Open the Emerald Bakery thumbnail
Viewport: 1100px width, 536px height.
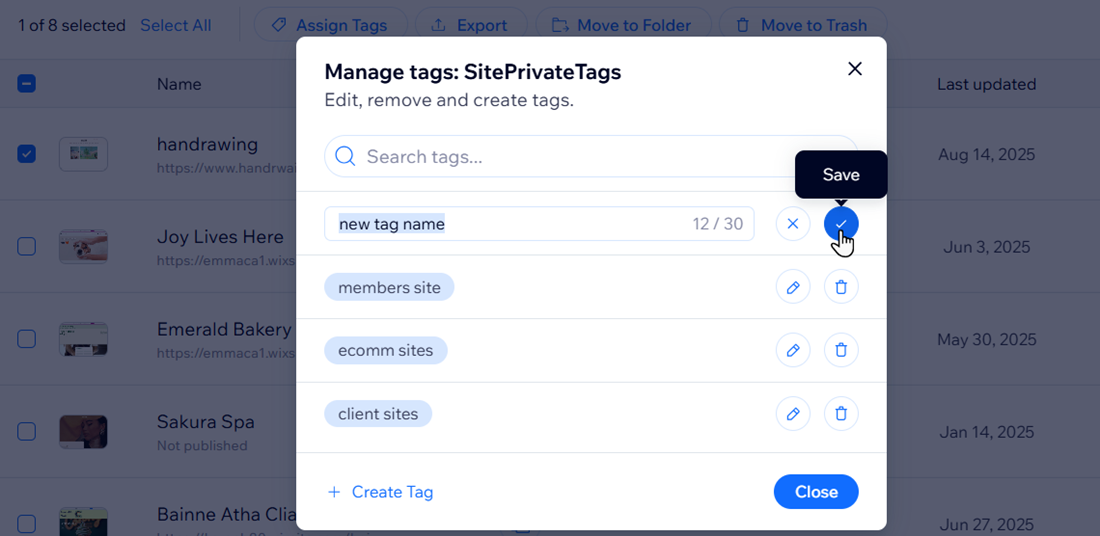pyautogui.click(x=83, y=339)
